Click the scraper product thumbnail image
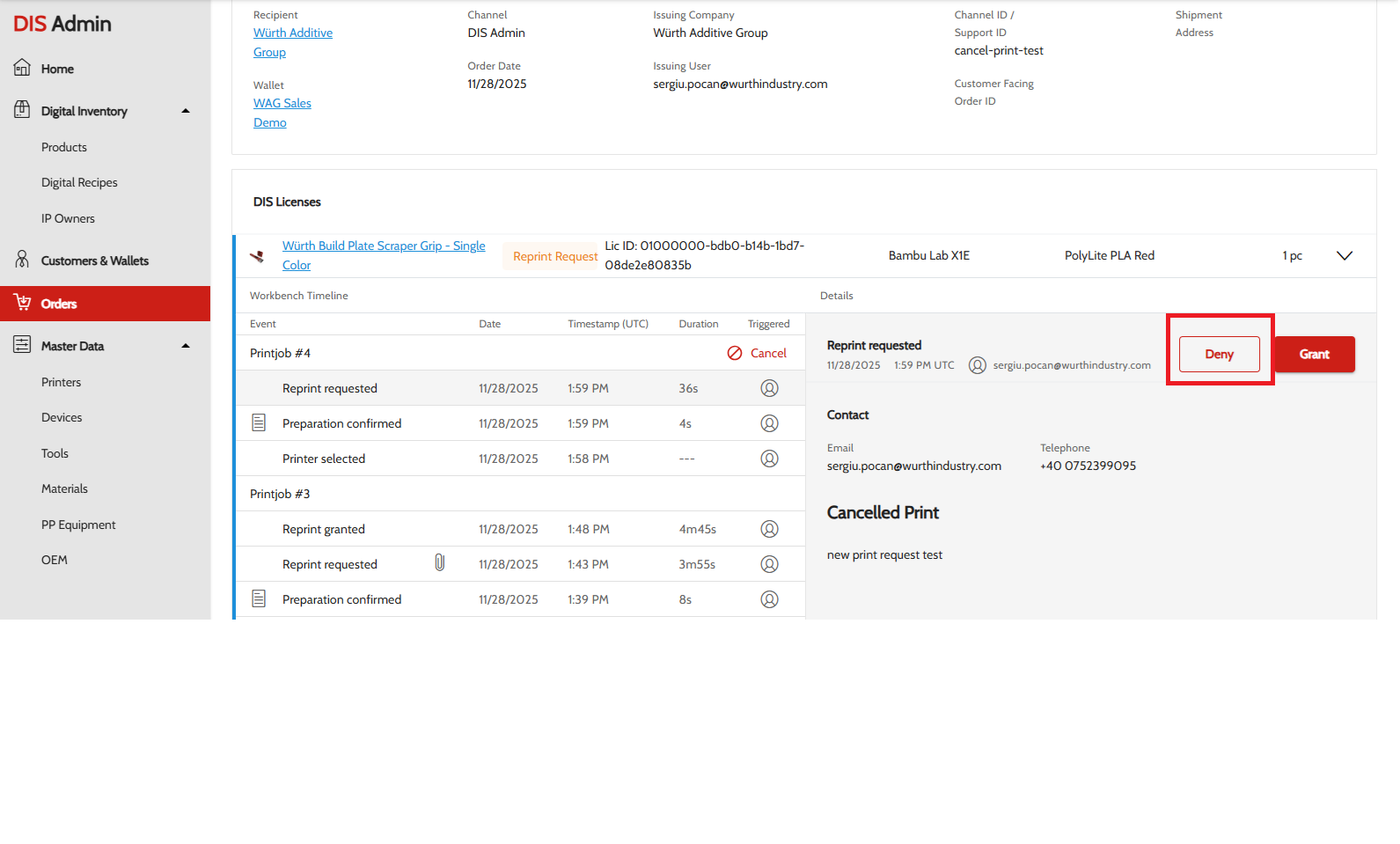Viewport: 1400px width, 844px height. pos(257,256)
